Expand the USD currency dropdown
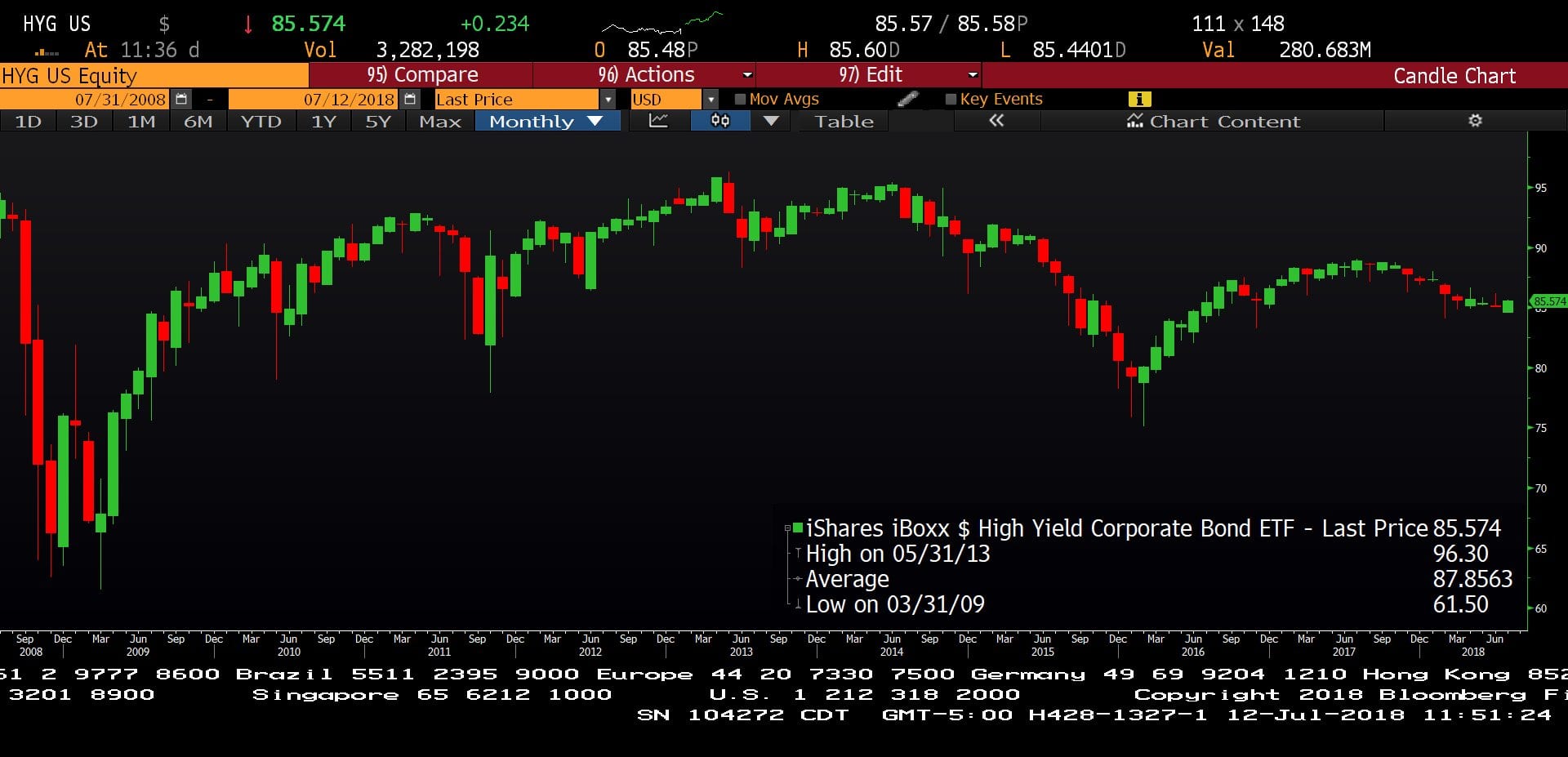Image resolution: width=1568 pixels, height=757 pixels. pos(710,100)
